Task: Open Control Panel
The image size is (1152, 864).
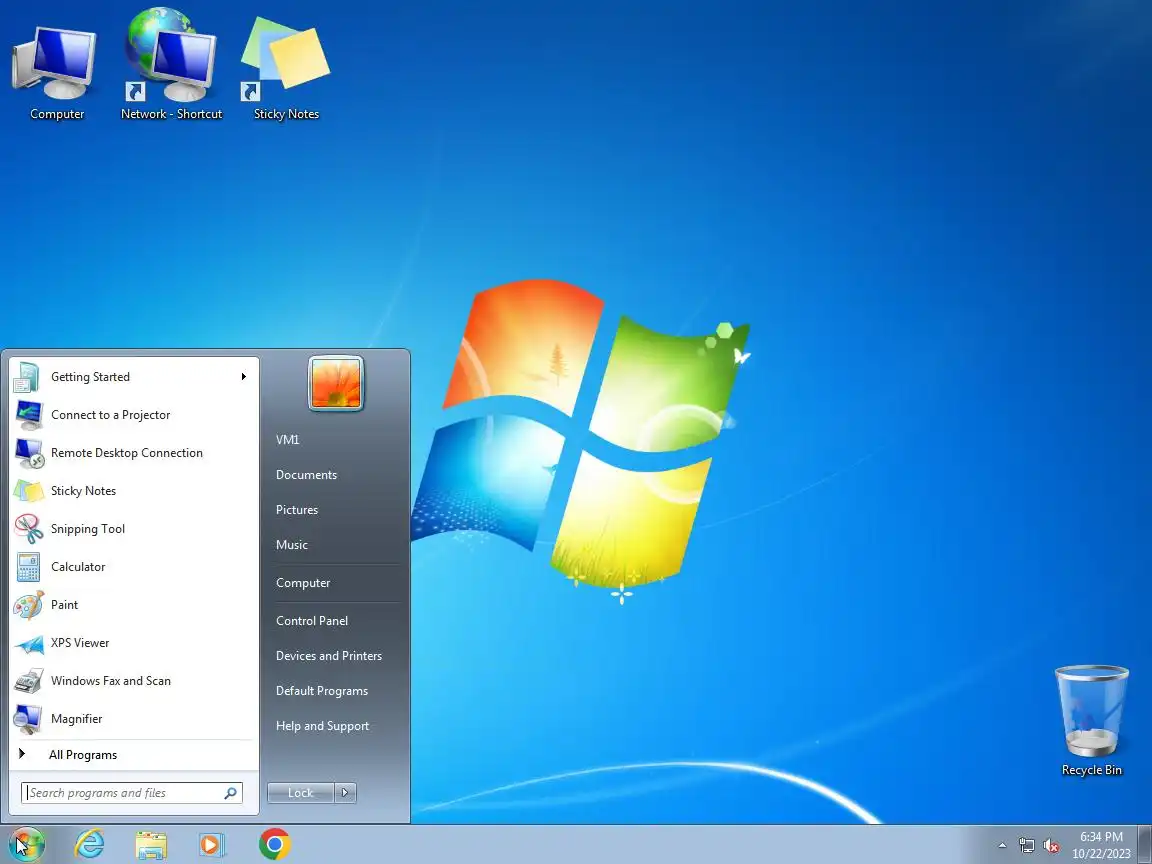Action: [312, 621]
